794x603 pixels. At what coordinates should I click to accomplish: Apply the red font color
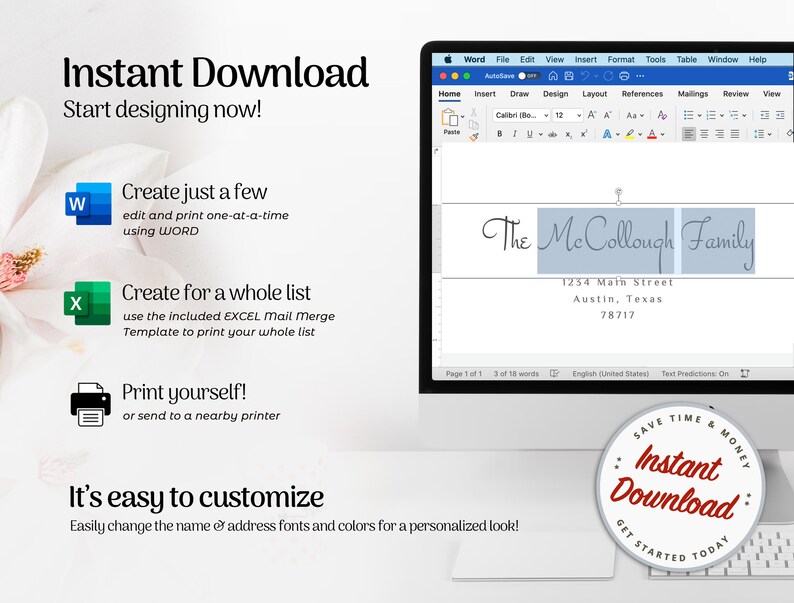pos(652,134)
